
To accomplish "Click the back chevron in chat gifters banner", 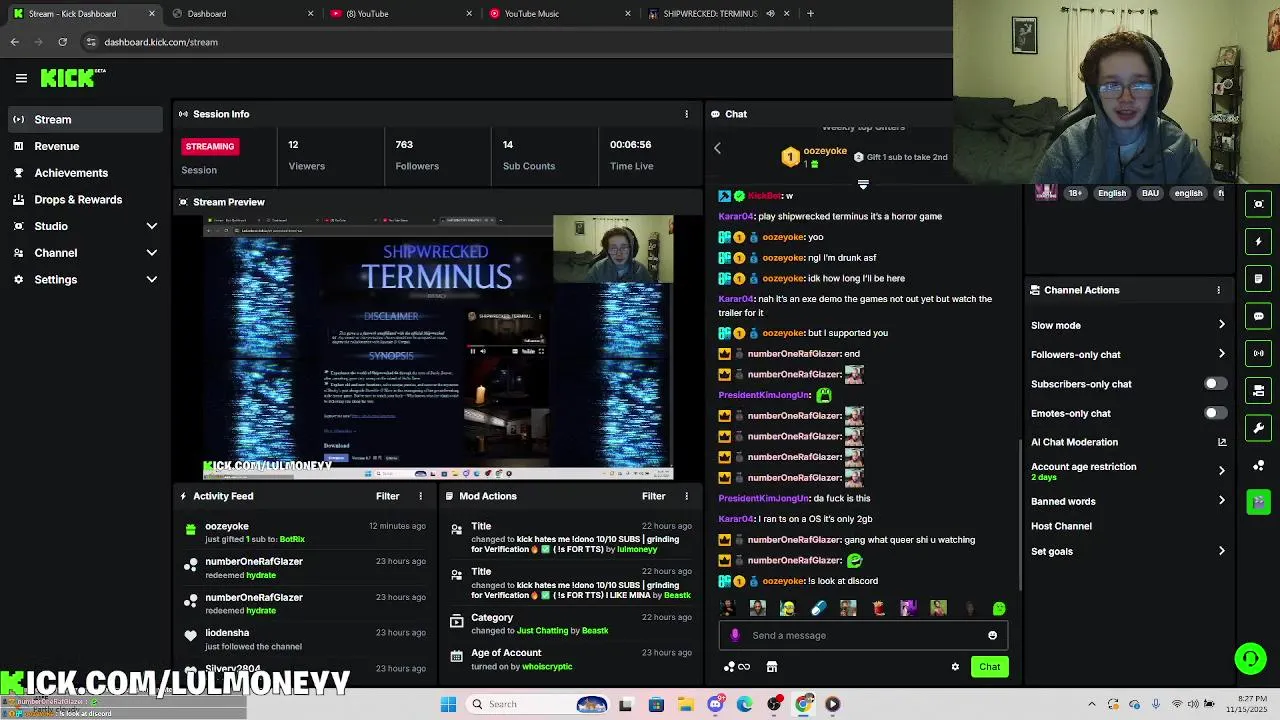I will pos(717,148).
